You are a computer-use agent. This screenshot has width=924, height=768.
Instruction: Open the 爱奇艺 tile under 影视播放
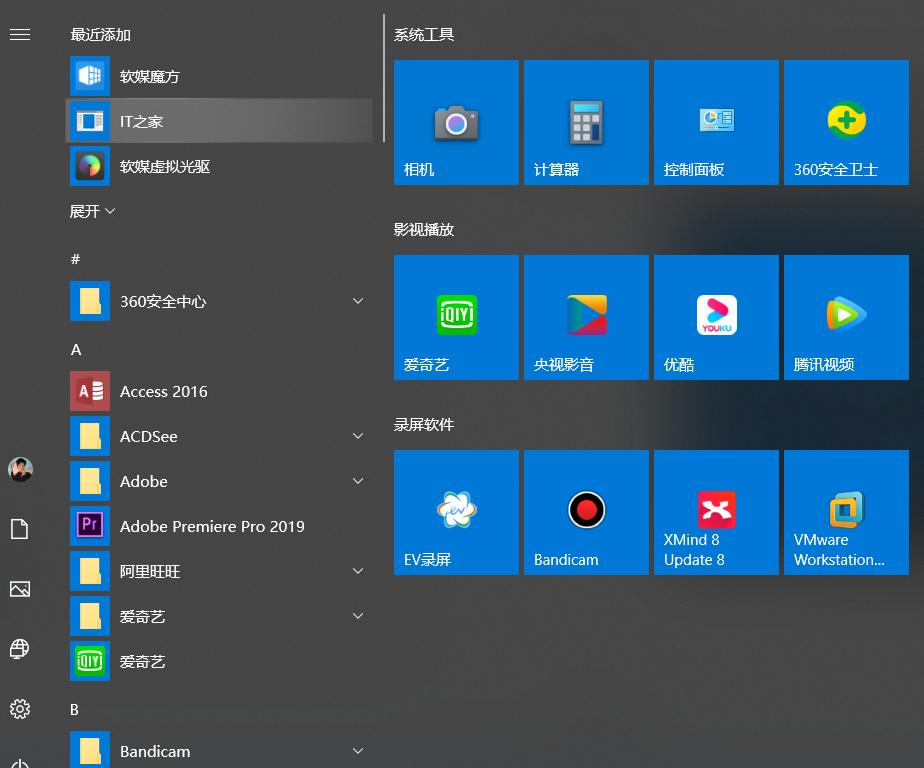[456, 316]
